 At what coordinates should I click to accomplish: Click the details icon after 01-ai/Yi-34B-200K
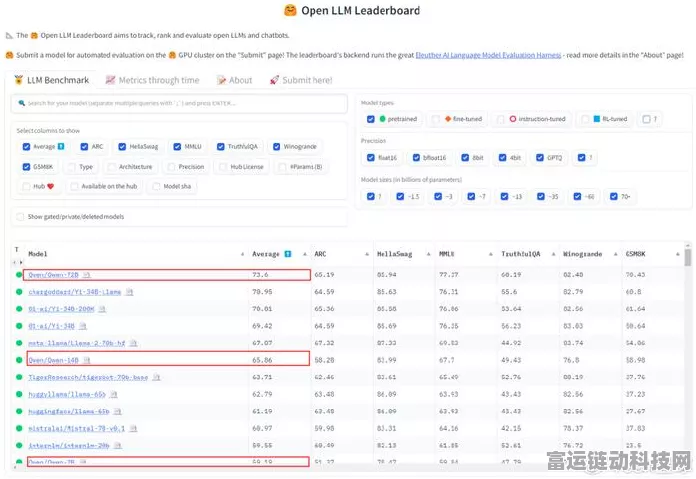click(x=102, y=309)
